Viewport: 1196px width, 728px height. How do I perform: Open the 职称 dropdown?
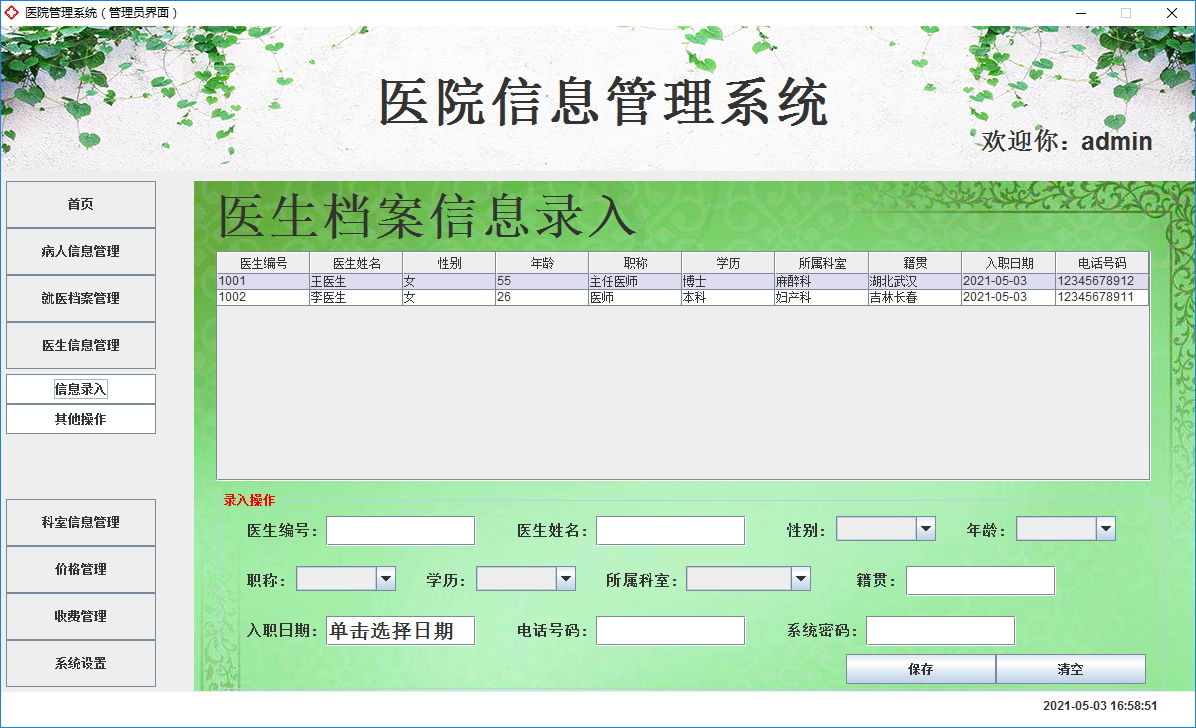click(x=346, y=579)
